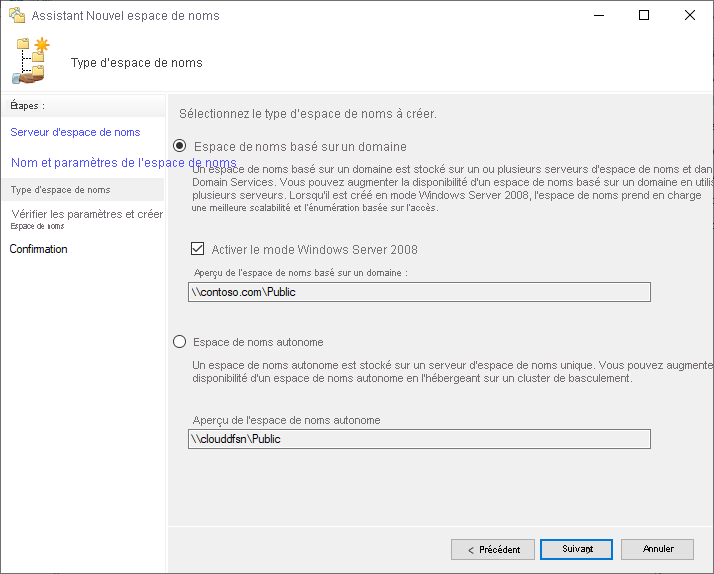Click the Suivant button

click(576, 549)
